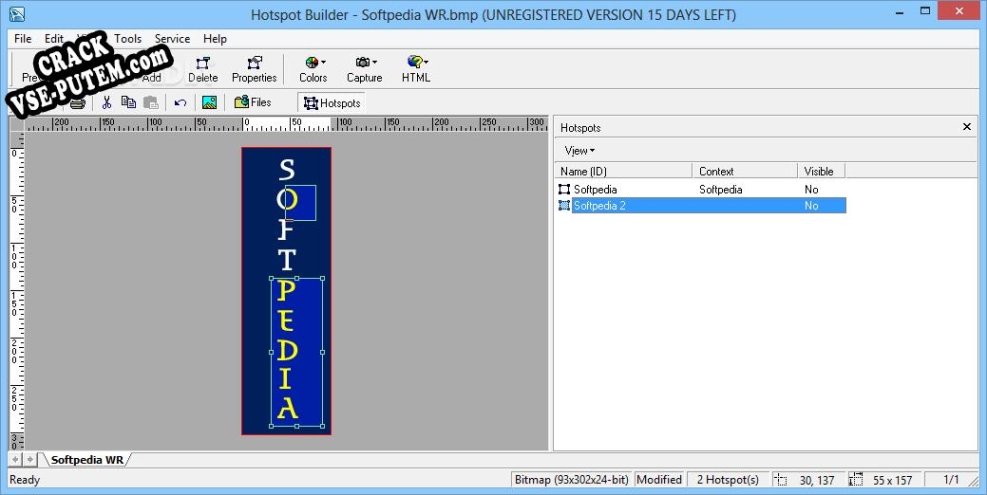
Task: Open the Tools menu
Action: click(x=128, y=38)
